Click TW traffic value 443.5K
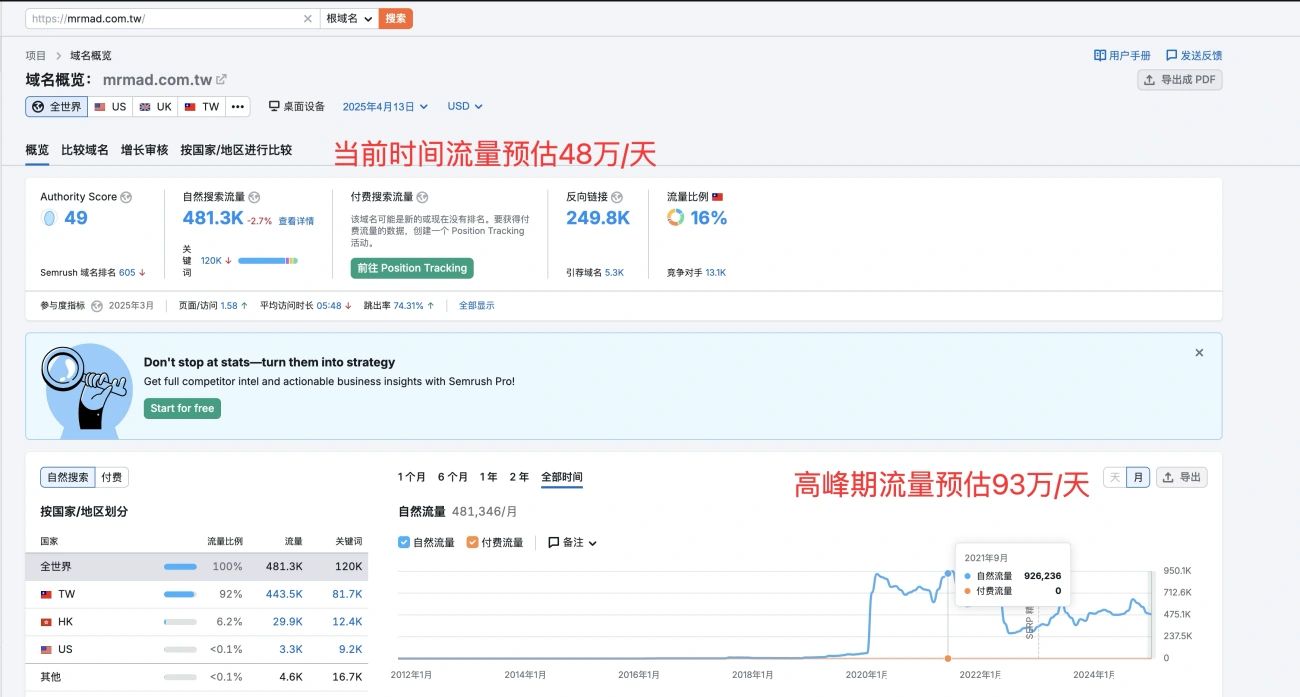 [284, 594]
